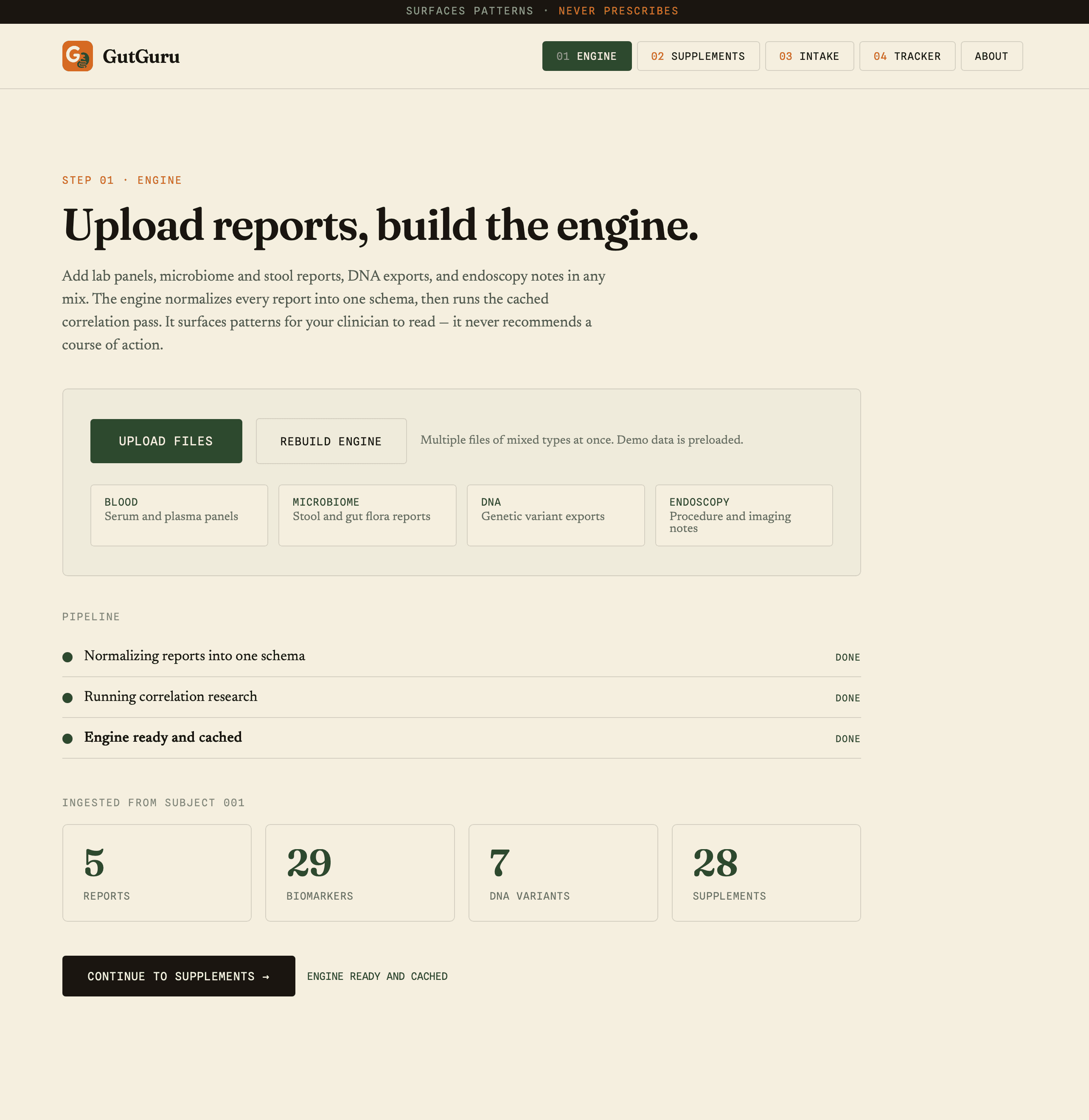Open the 29 Biomarkers stat card
Image resolution: width=1089 pixels, height=1120 pixels.
360,873
